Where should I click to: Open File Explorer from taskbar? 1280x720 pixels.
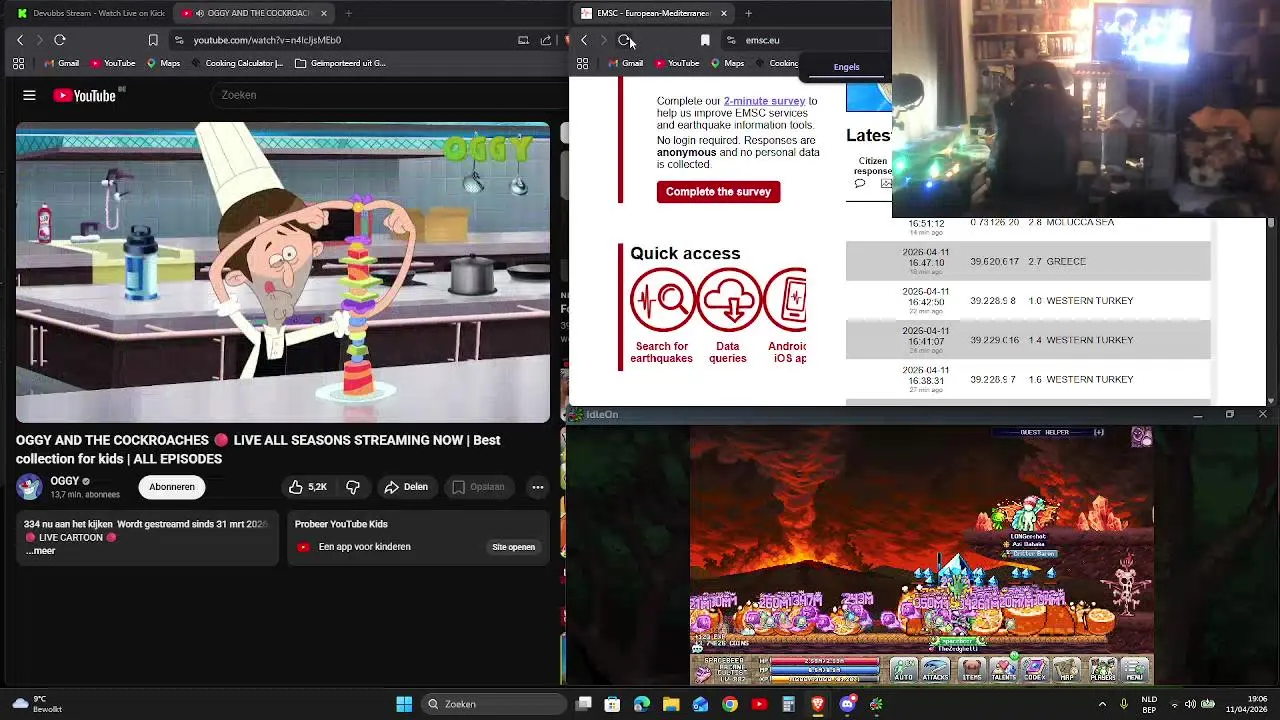[x=671, y=704]
